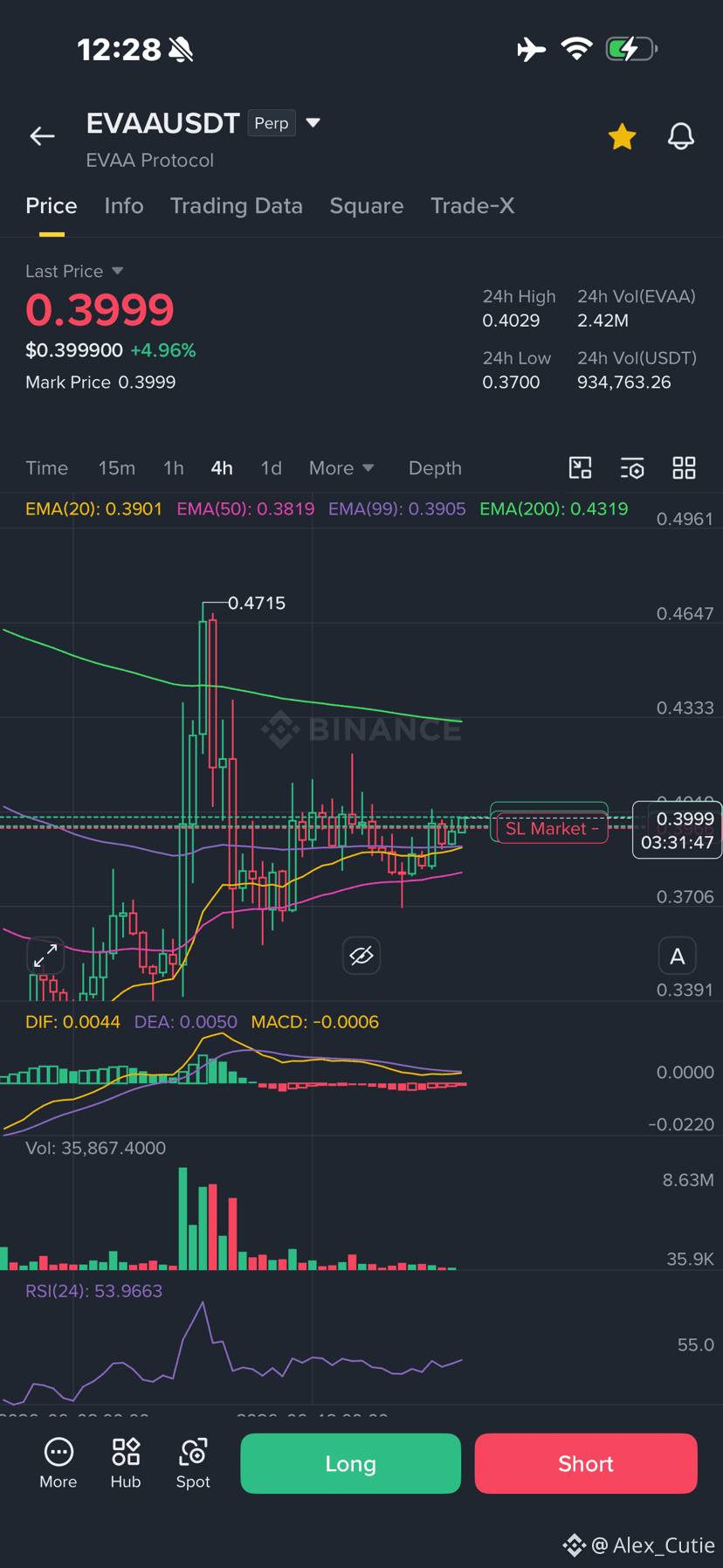The height and width of the screenshot is (1568, 723).
Task: Tap the auto-scale A button
Action: click(x=677, y=957)
